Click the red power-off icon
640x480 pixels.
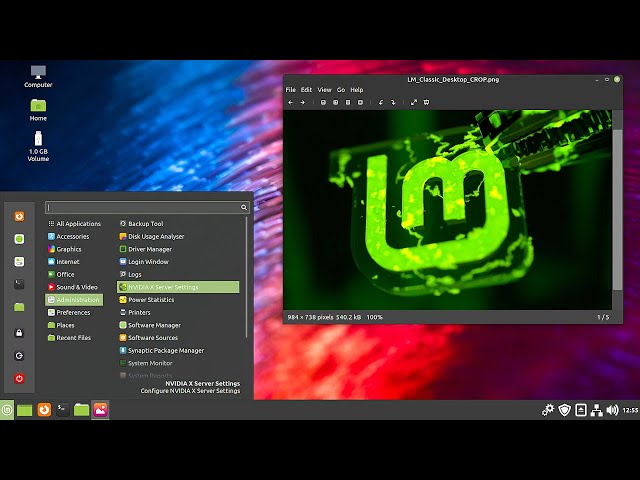19,378
